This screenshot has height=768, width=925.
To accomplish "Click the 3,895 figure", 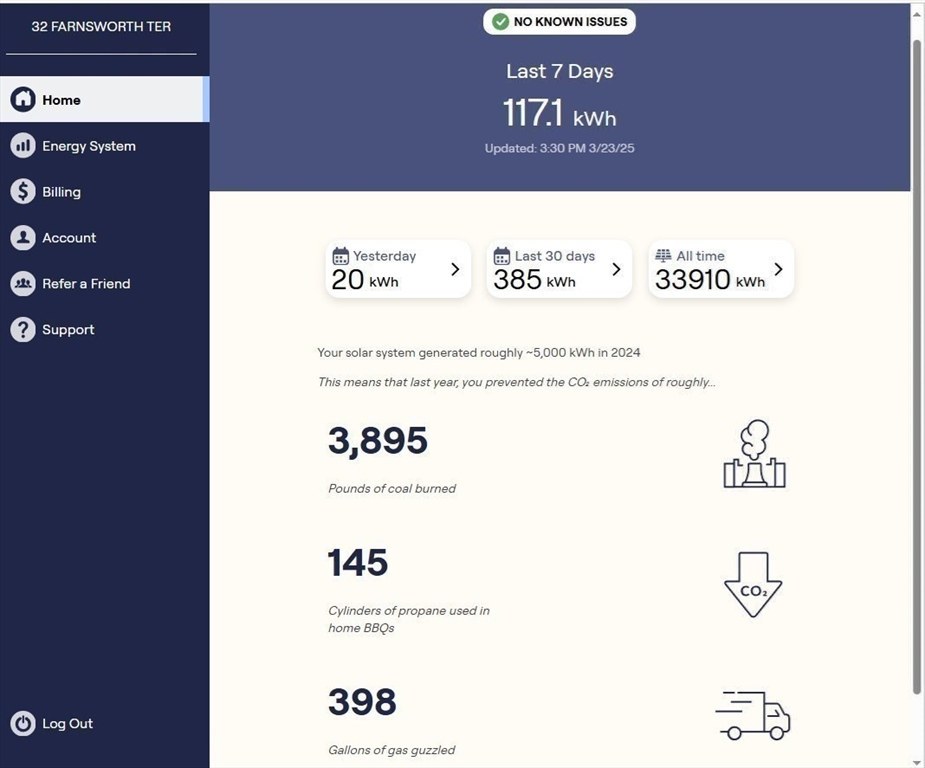I will coord(378,441).
